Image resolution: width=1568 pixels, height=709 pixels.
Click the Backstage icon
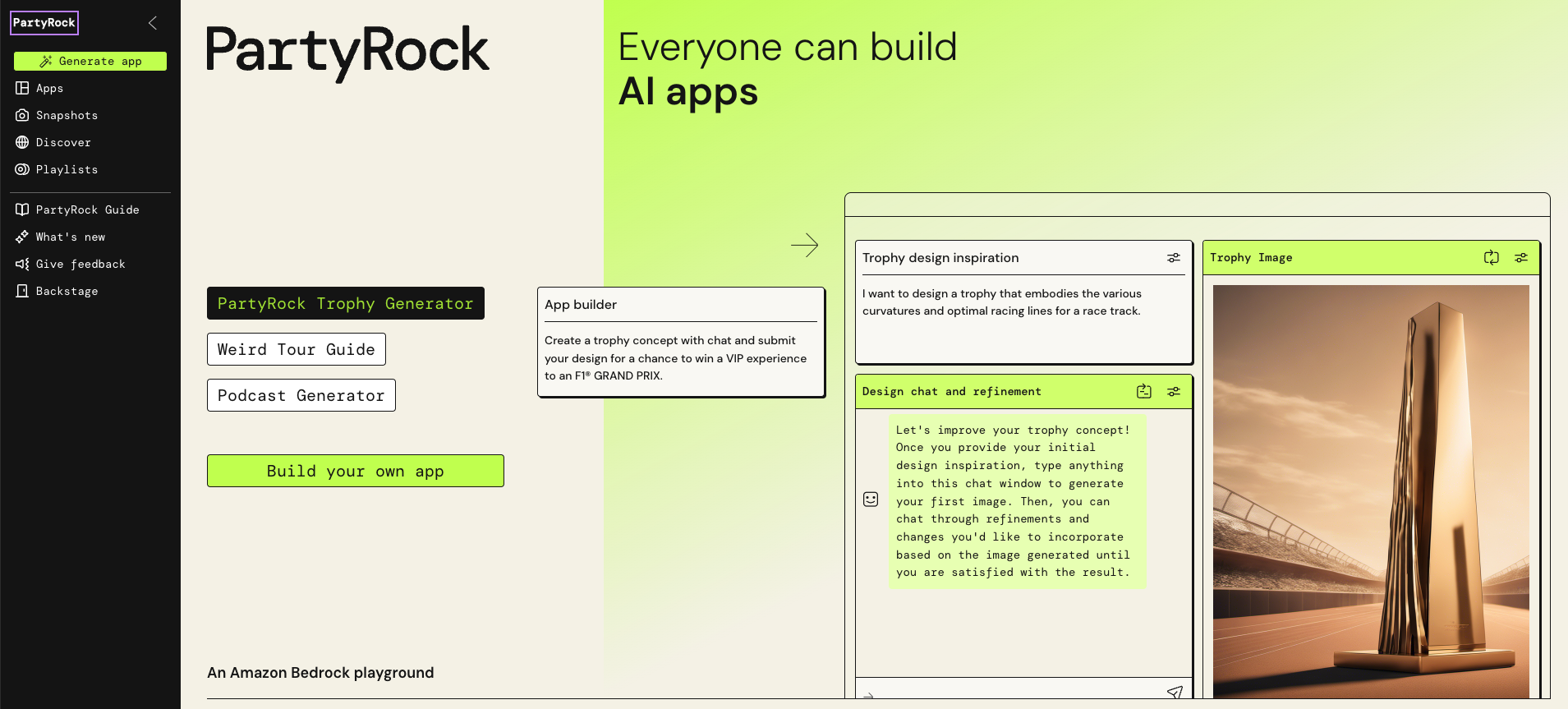pos(22,291)
